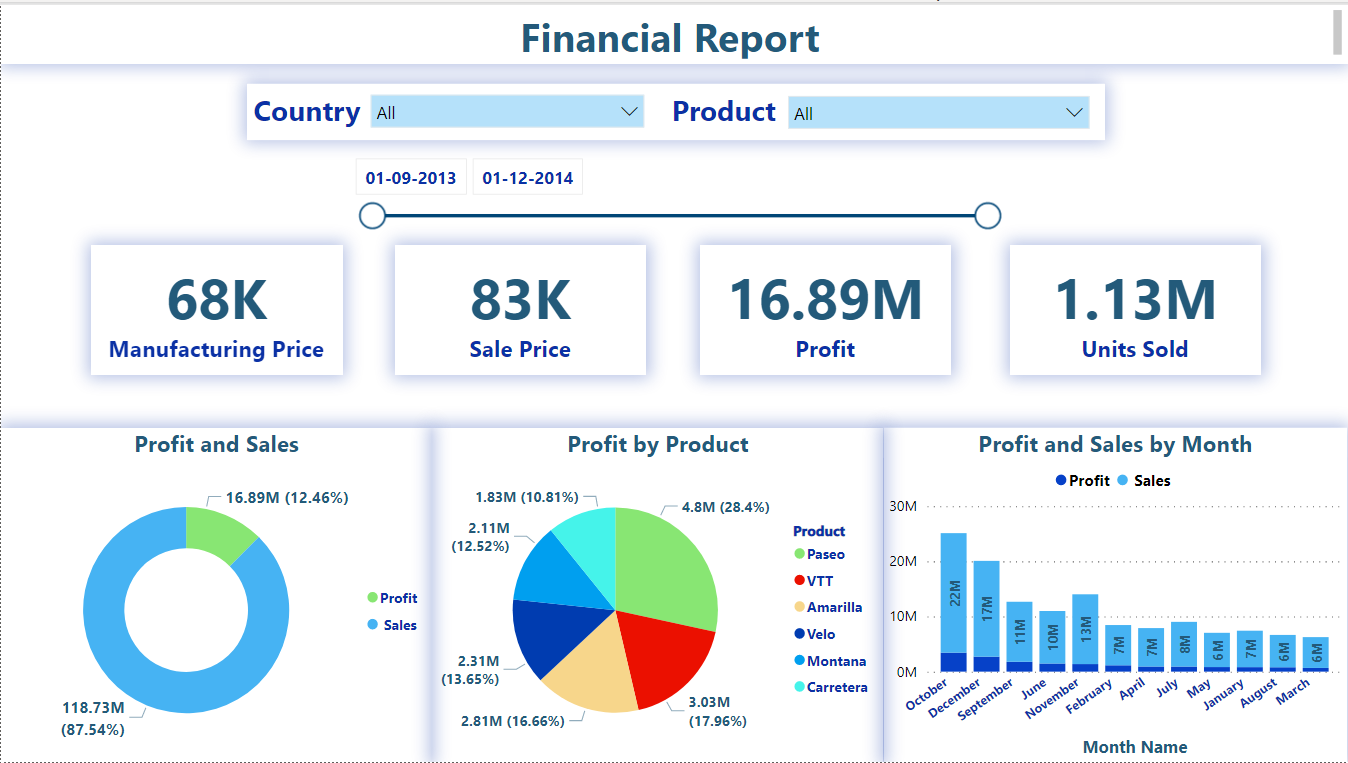Click the left handle of the date range slider
The width and height of the screenshot is (1348, 763).
[x=371, y=214]
